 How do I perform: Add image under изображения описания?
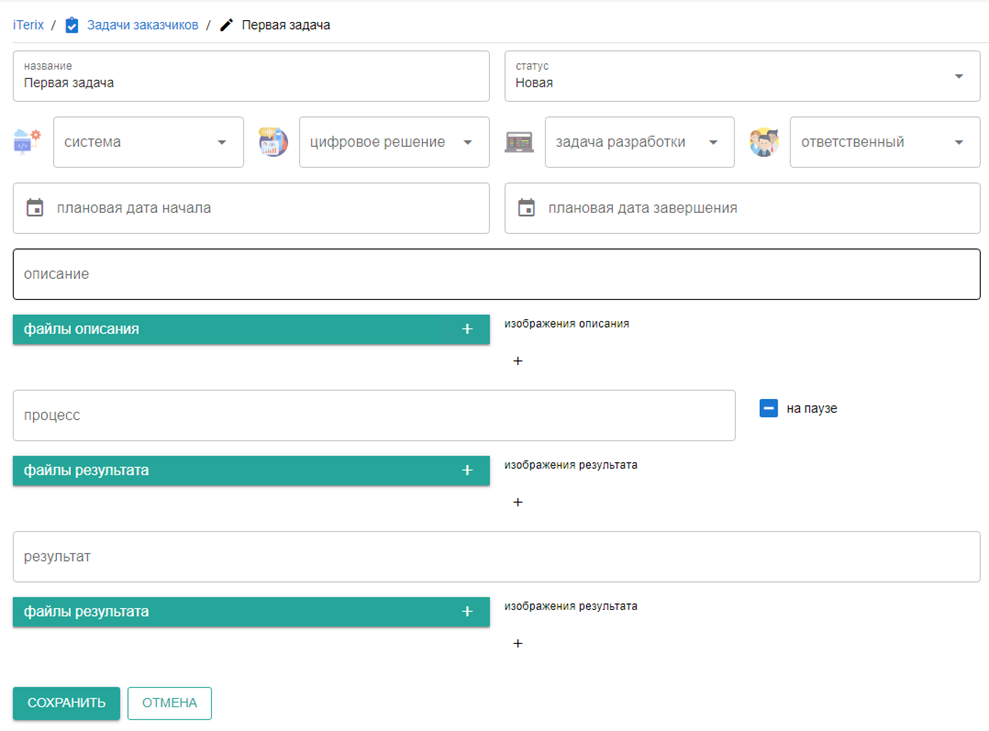518,361
